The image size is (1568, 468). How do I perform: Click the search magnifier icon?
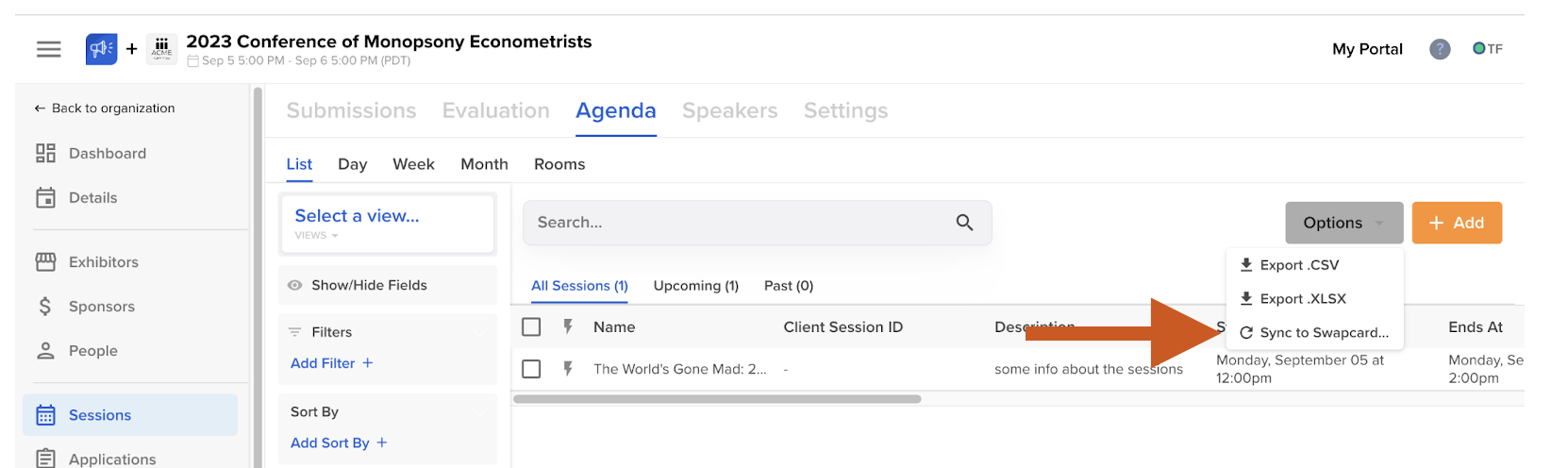964,223
